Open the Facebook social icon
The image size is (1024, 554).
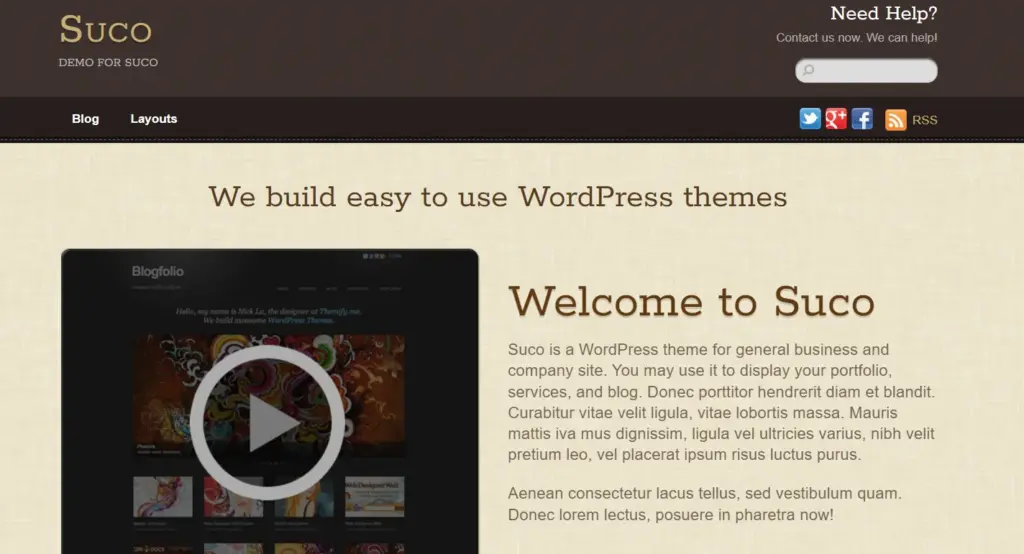point(862,119)
